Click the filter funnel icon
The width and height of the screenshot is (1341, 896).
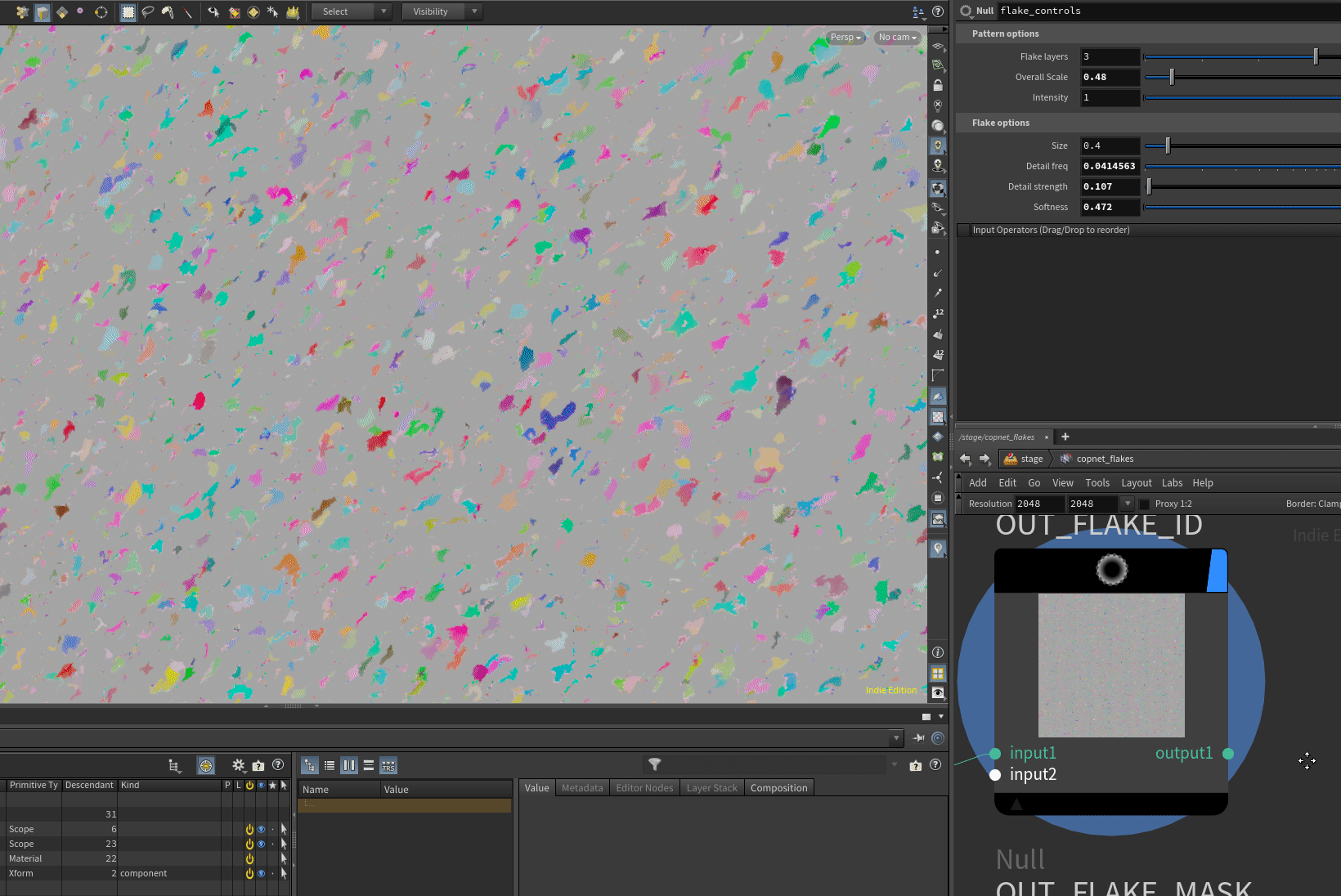click(x=654, y=764)
